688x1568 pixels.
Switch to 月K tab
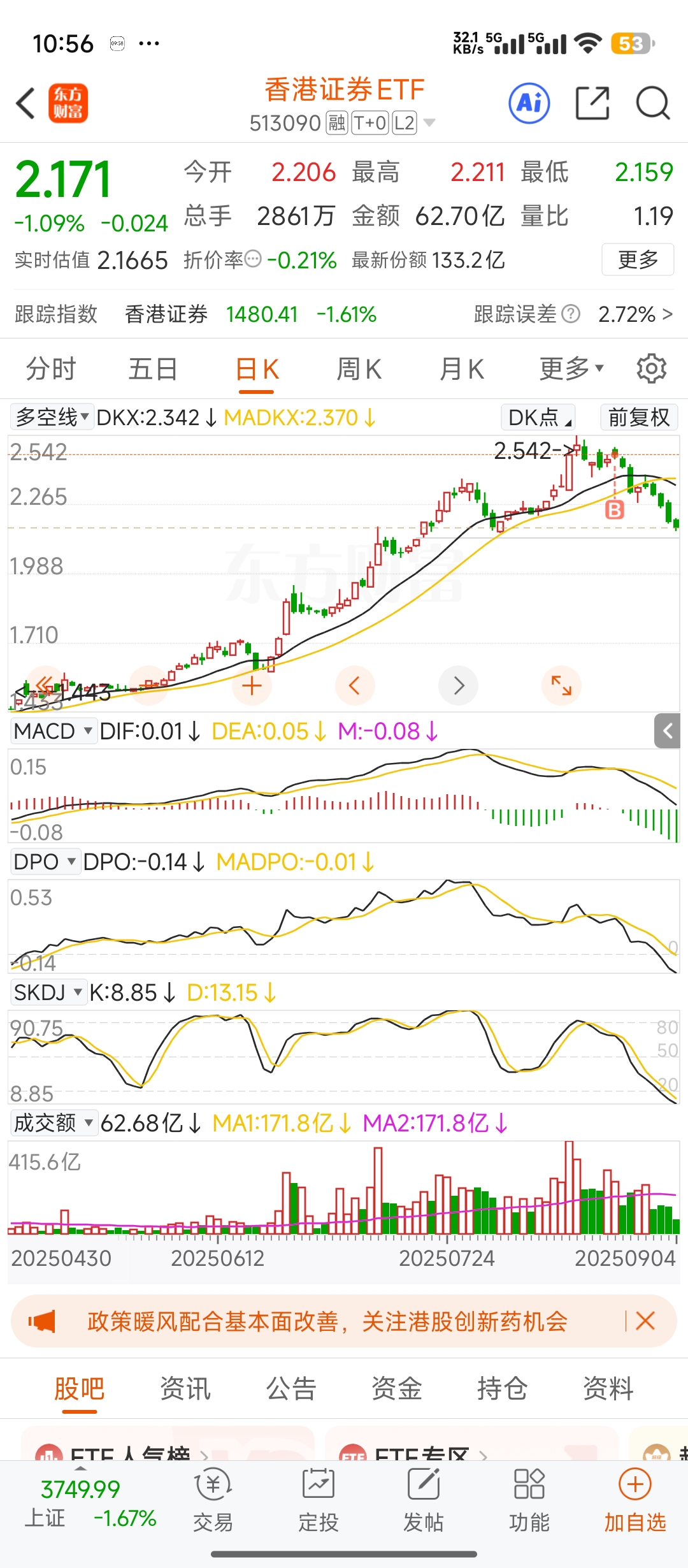[462, 368]
